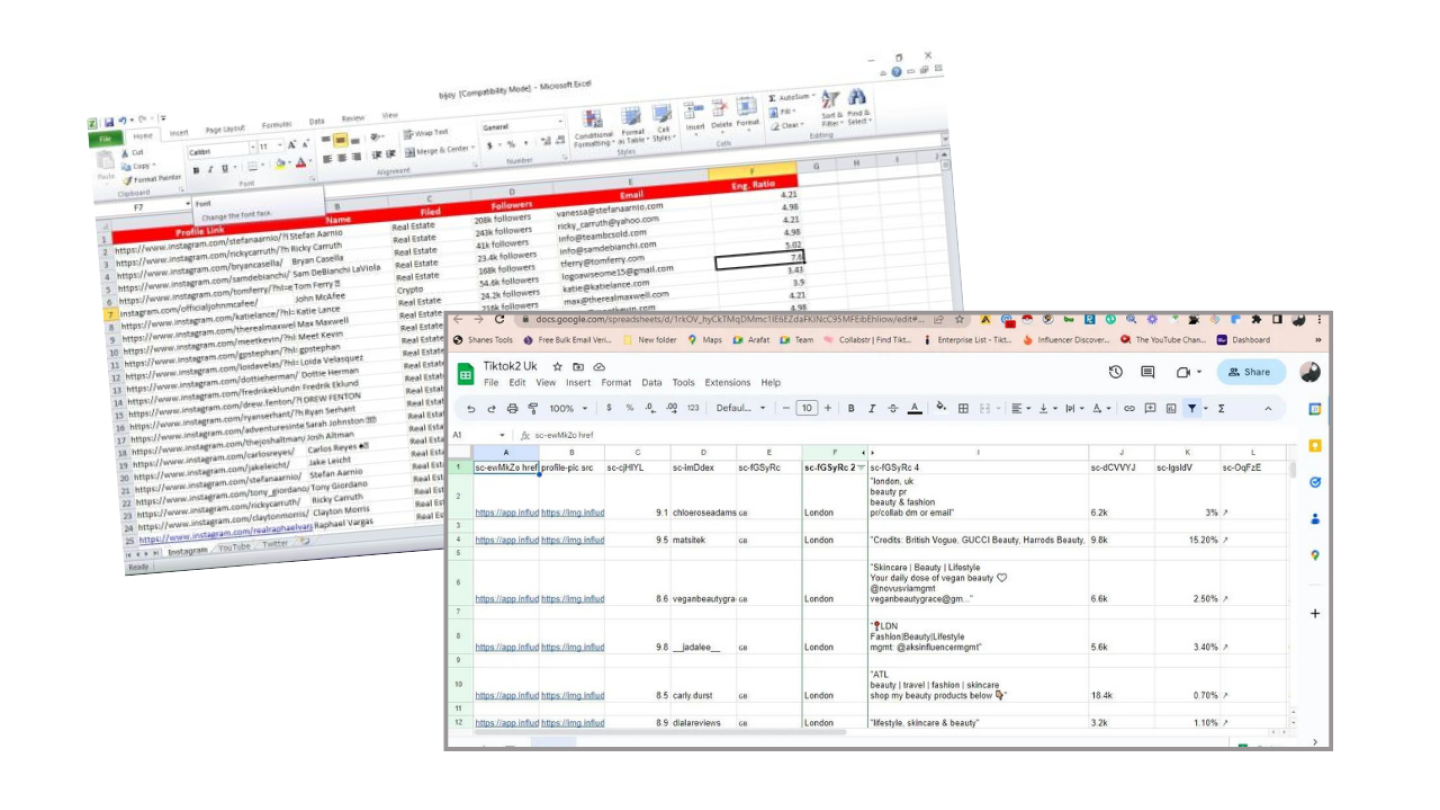The height and width of the screenshot is (810, 1440).
Task: Open Google Tasks side panel icon
Action: (x=1315, y=482)
